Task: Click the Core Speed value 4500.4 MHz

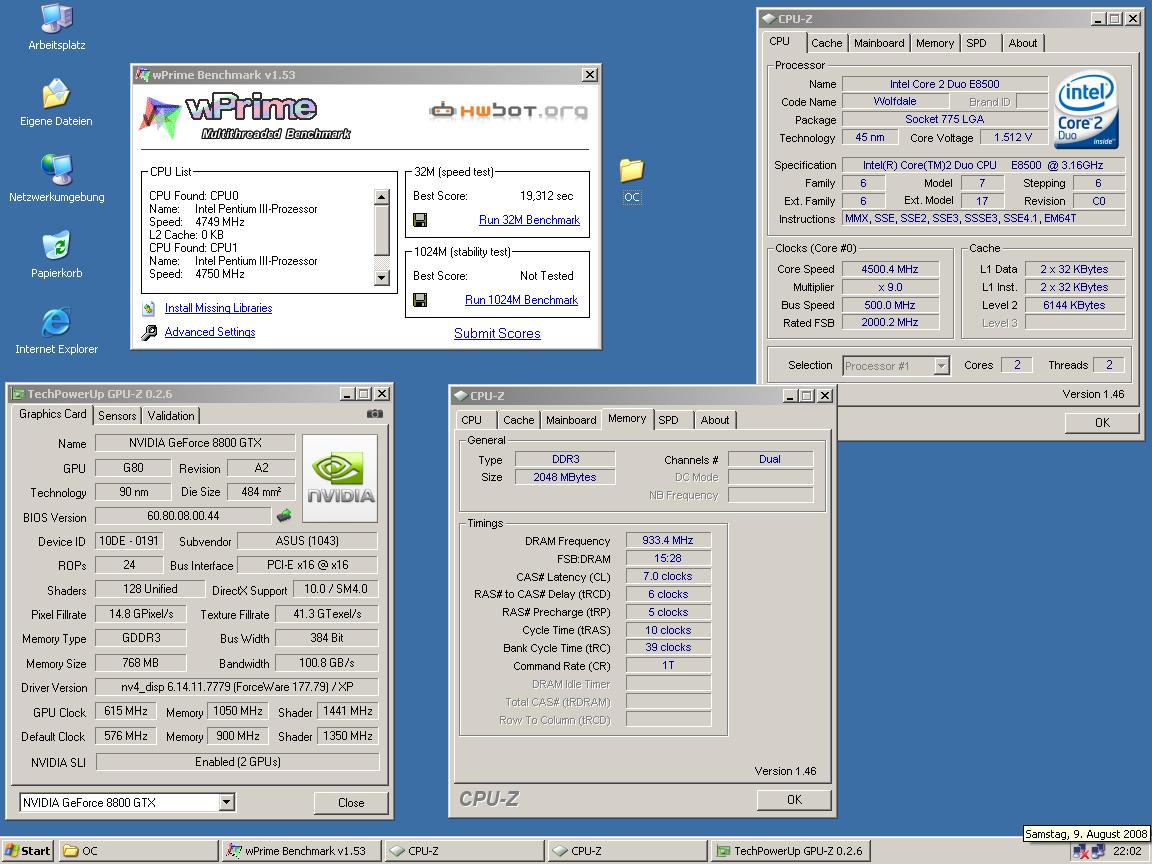Action: pyautogui.click(x=890, y=269)
